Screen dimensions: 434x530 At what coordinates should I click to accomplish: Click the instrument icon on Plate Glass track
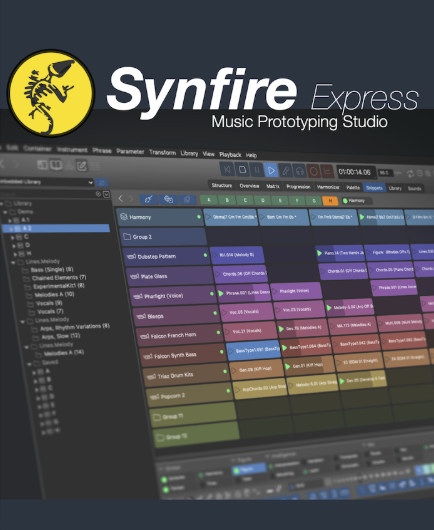click(135, 276)
